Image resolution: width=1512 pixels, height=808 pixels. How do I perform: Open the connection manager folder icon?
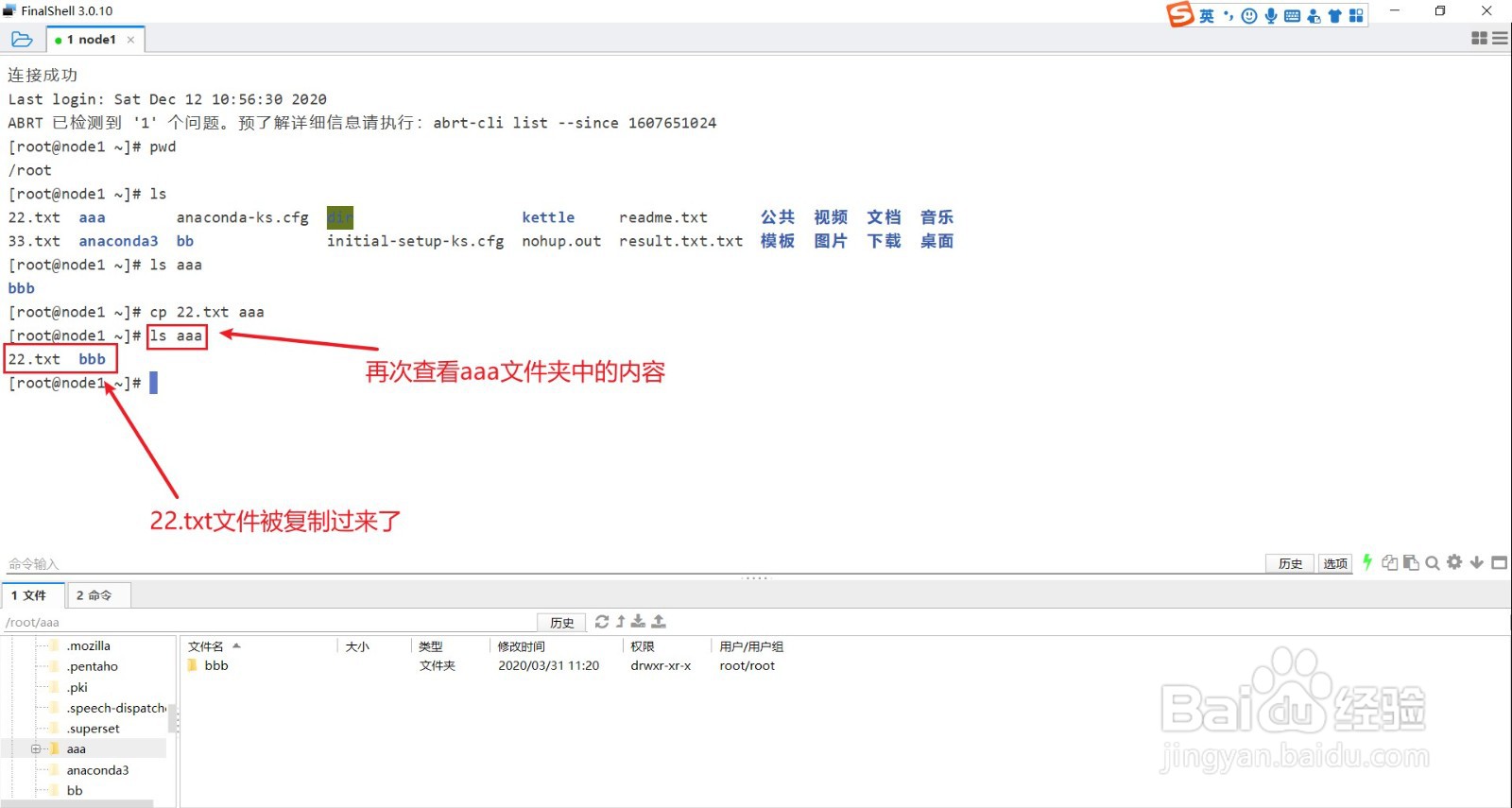pyautogui.click(x=22, y=40)
